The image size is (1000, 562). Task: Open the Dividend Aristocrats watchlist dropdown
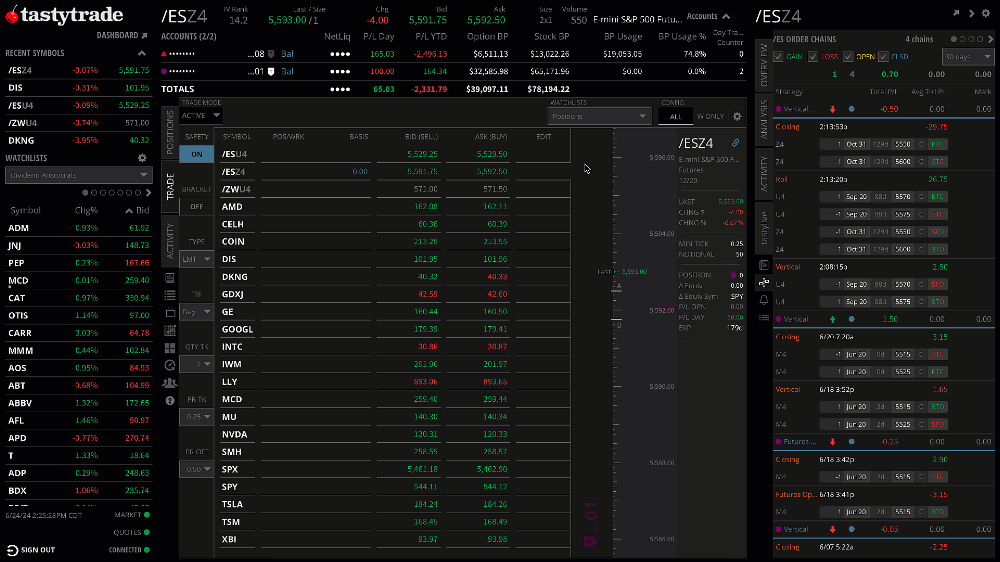click(x=78, y=175)
